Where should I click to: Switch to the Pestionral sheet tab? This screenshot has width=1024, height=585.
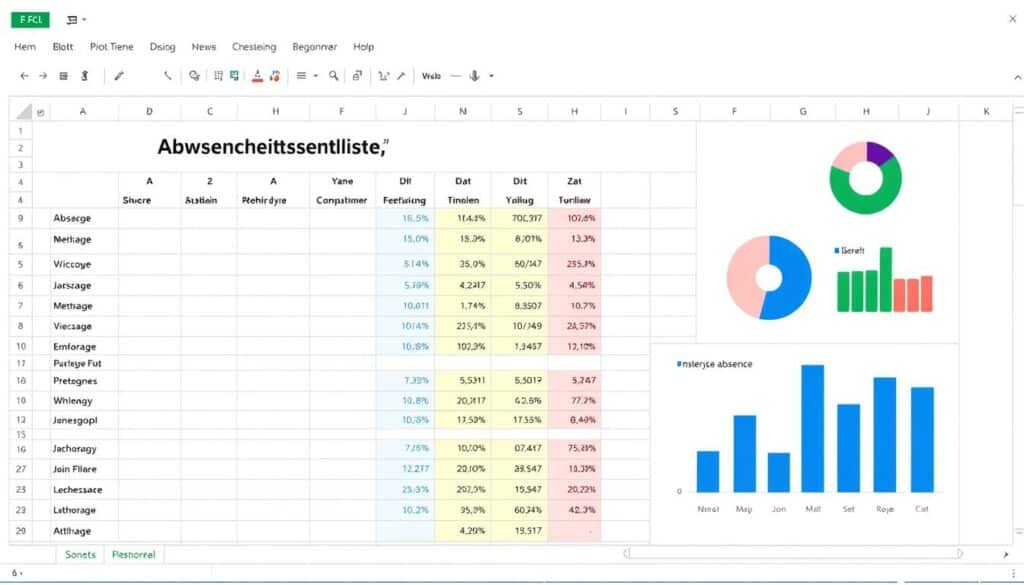133,553
